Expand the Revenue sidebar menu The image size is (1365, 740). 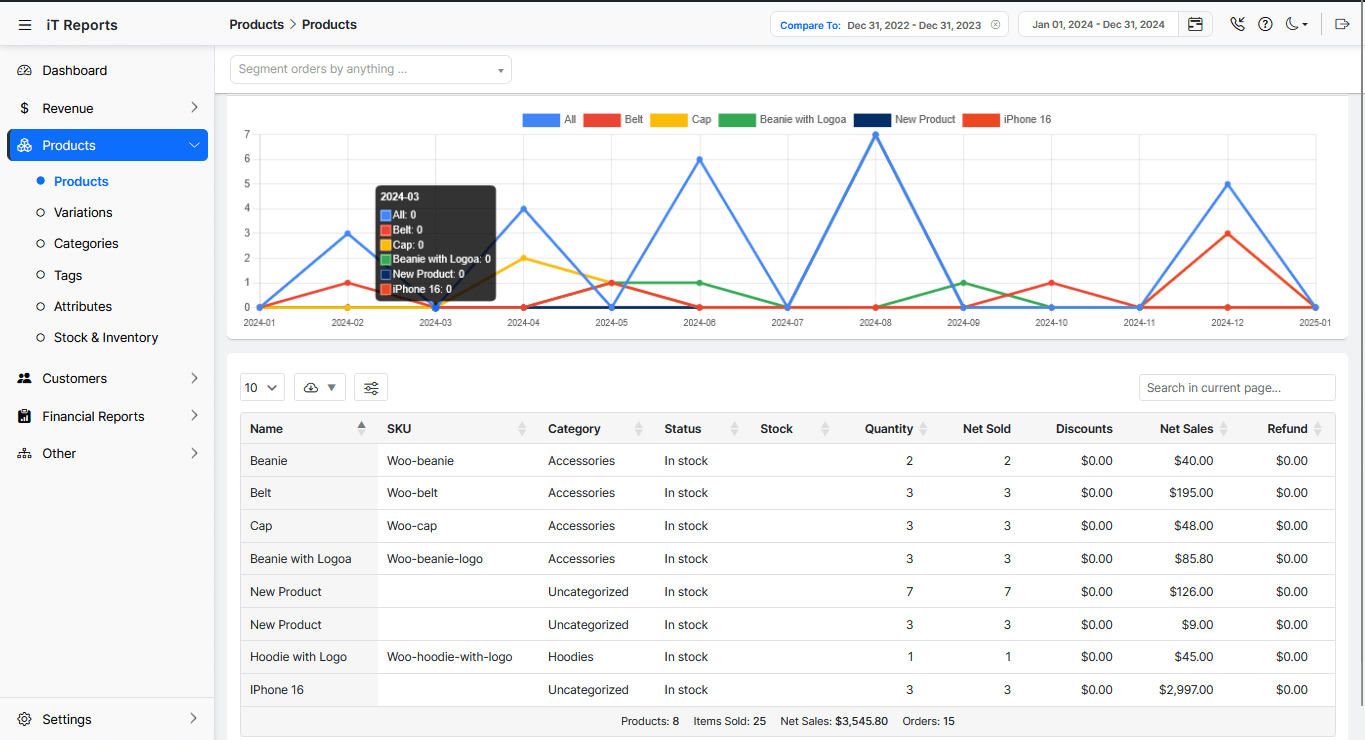107,108
